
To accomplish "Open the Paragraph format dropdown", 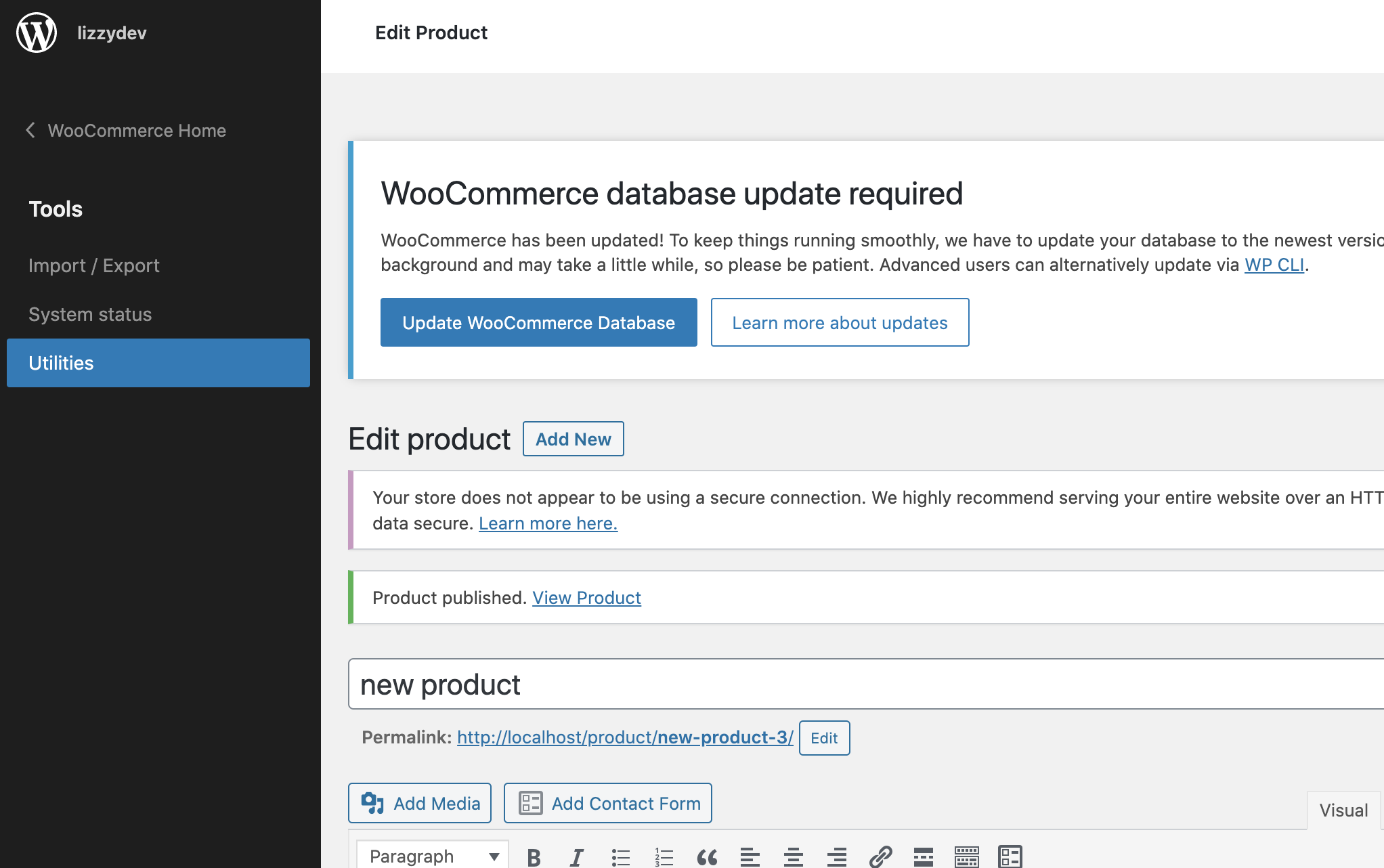I will 433,856.
